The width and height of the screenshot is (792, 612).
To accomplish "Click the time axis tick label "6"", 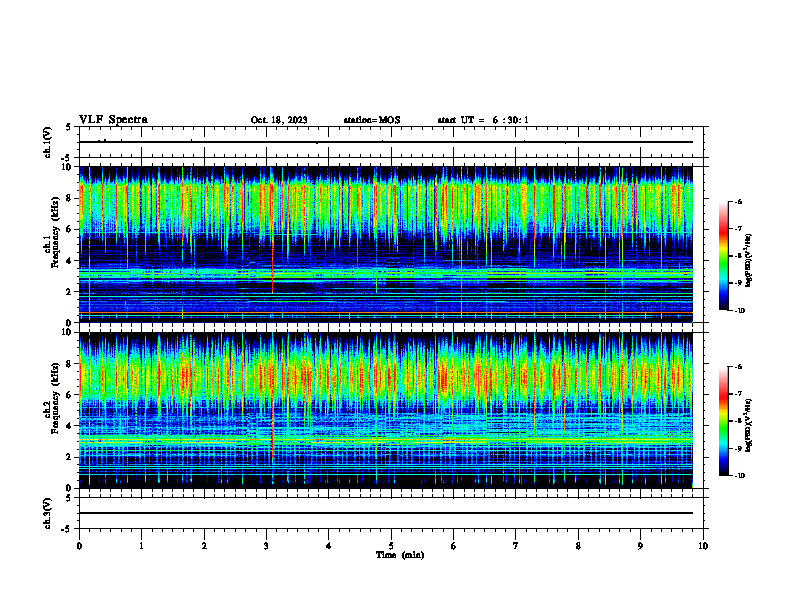I will point(454,546).
